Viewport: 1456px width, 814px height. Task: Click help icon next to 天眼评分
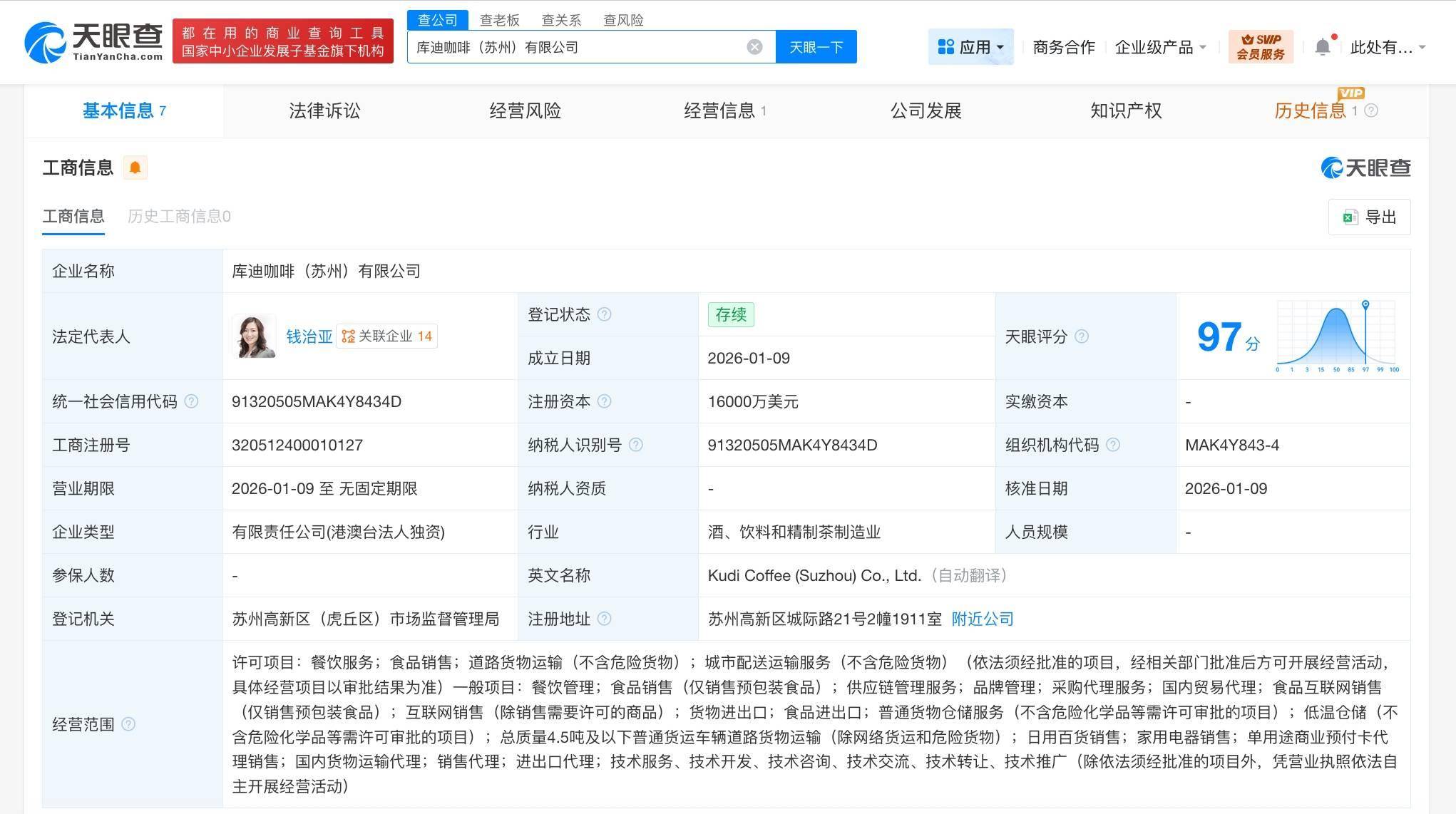click(1081, 336)
